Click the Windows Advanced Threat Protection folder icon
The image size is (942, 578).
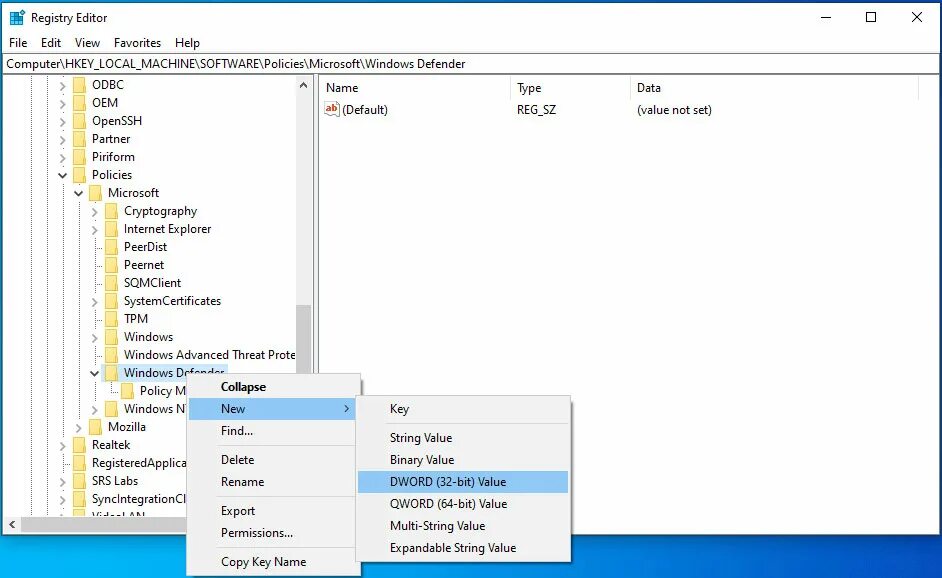[x=111, y=355]
